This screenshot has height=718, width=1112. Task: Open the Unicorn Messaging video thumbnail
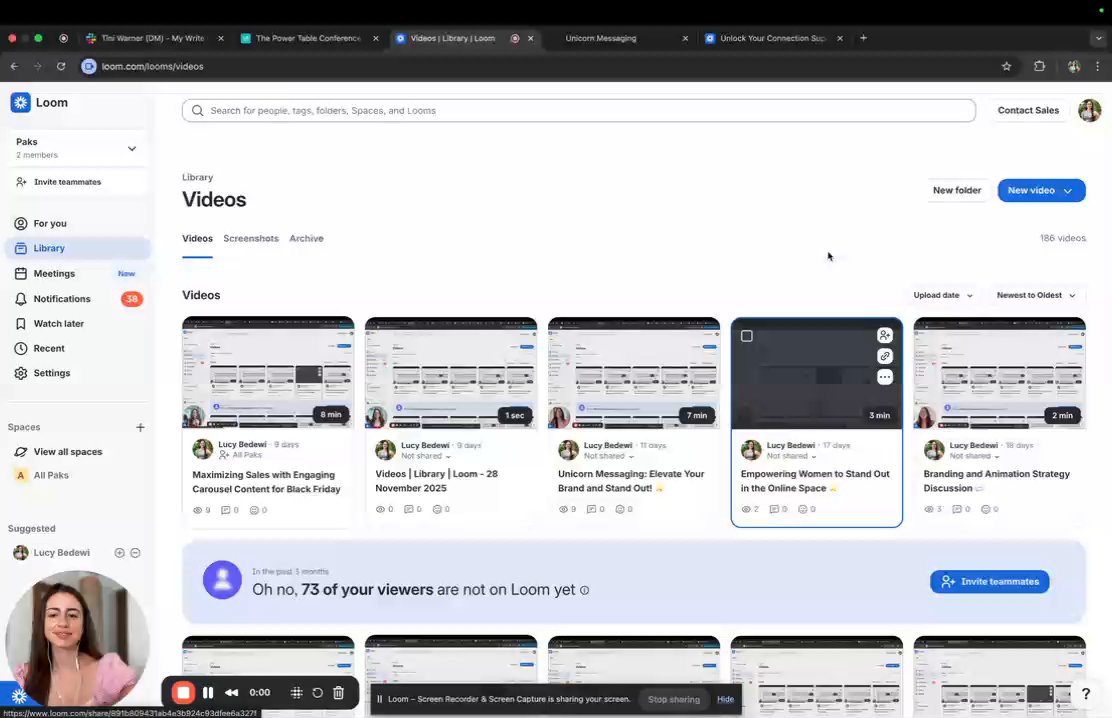click(633, 372)
